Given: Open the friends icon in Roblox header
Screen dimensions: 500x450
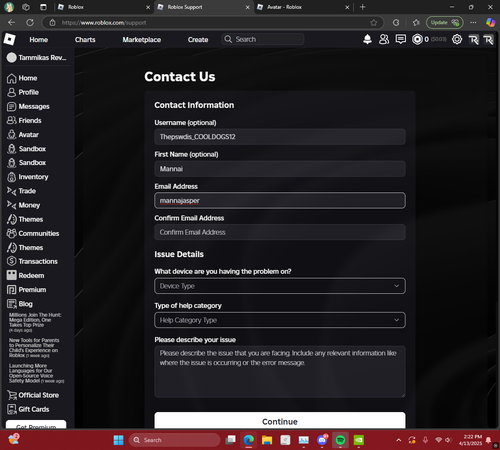Looking at the screenshot, I should click(x=384, y=39).
